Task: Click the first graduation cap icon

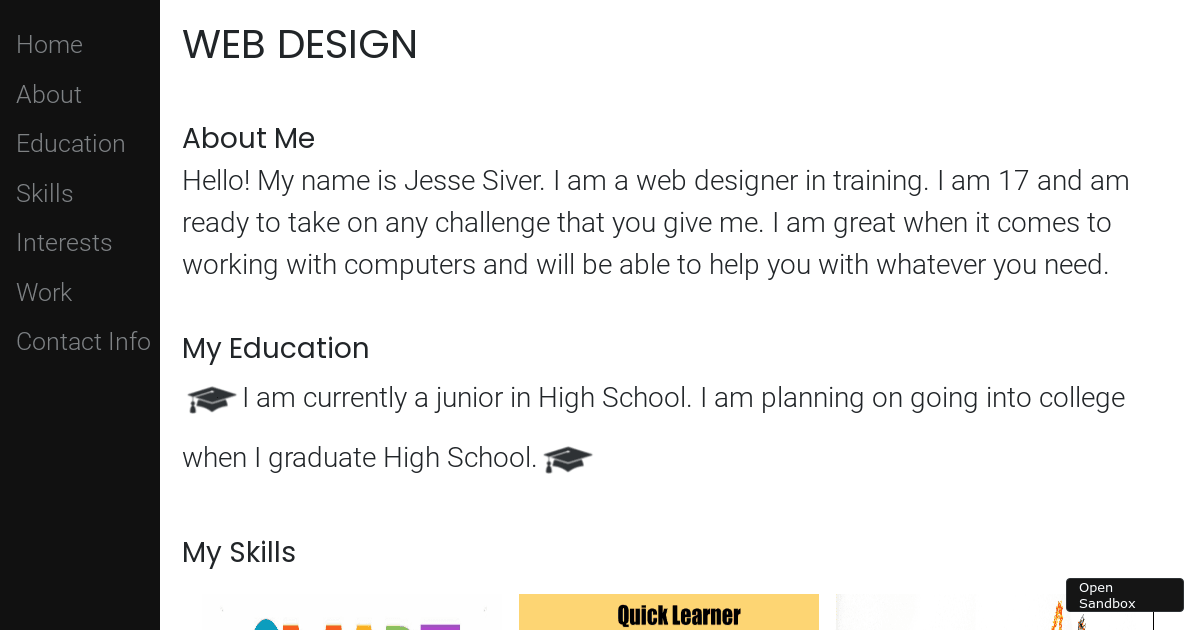Action: [x=211, y=398]
